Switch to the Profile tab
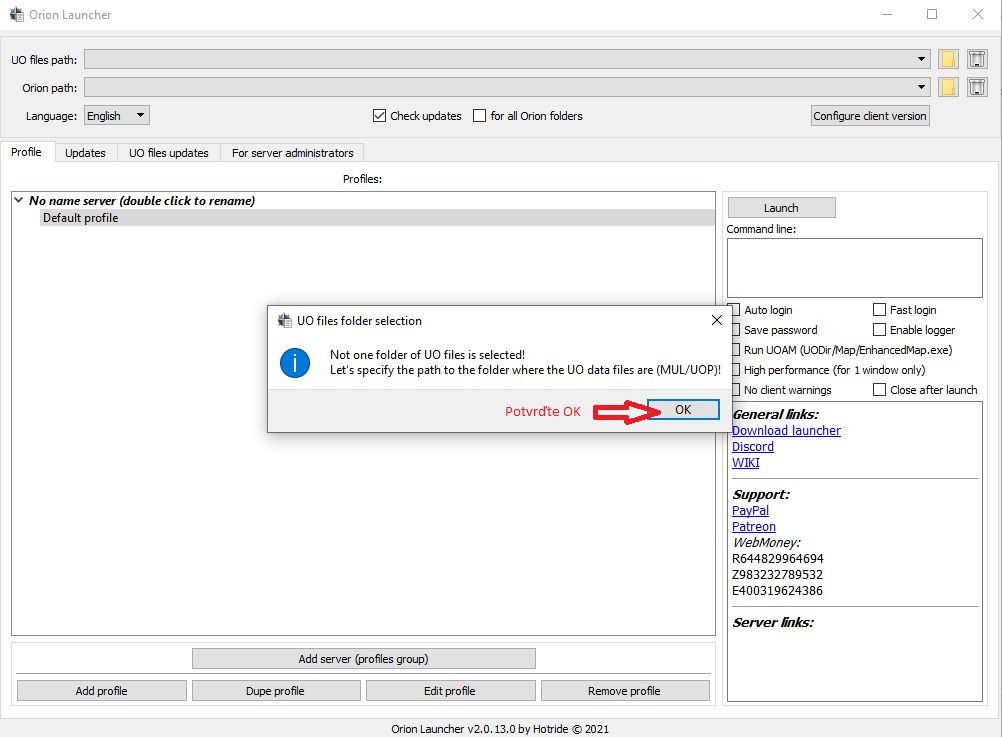This screenshot has height=737, width=1002. 26,152
